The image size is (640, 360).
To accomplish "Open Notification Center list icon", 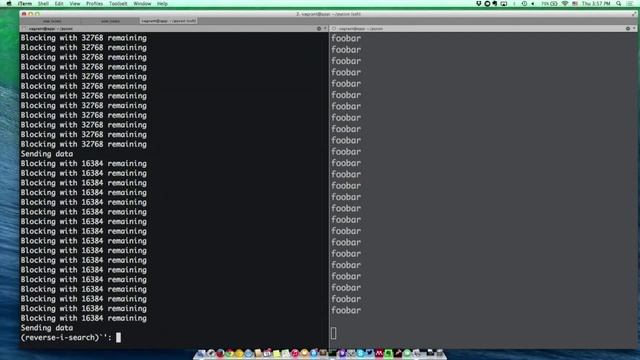I will [x=630, y=4].
